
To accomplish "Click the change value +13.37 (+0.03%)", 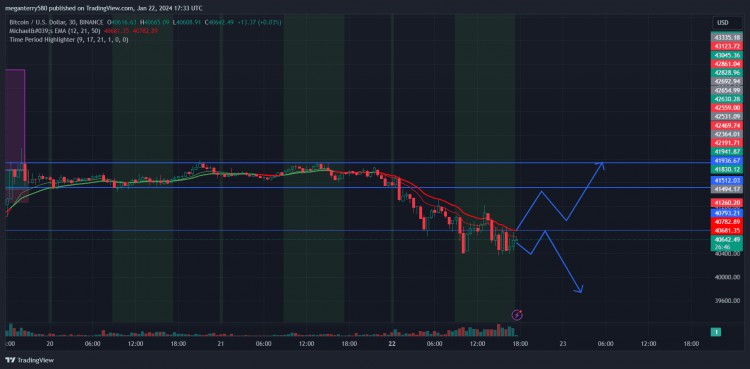I will point(259,22).
